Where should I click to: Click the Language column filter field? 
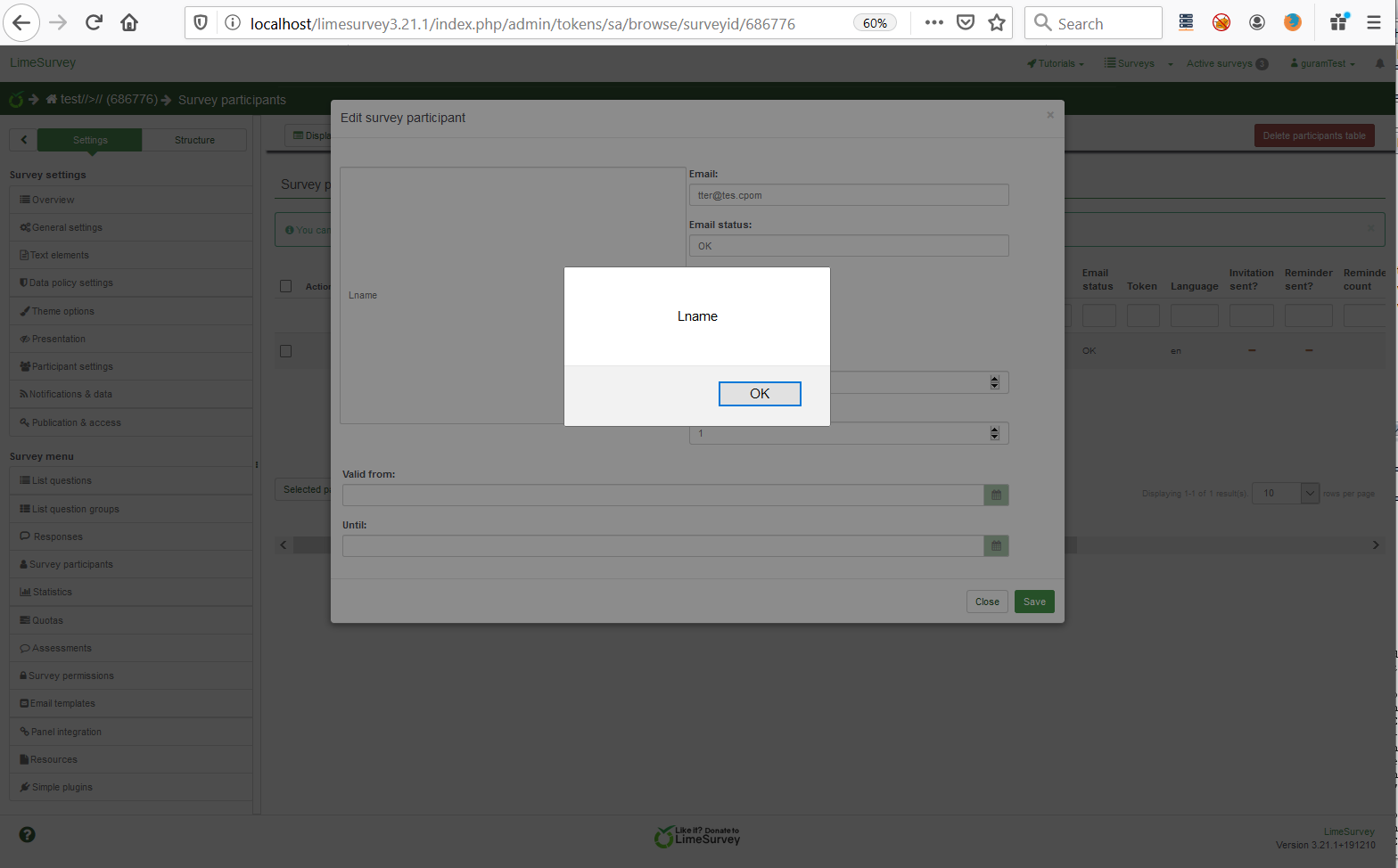(x=1195, y=315)
